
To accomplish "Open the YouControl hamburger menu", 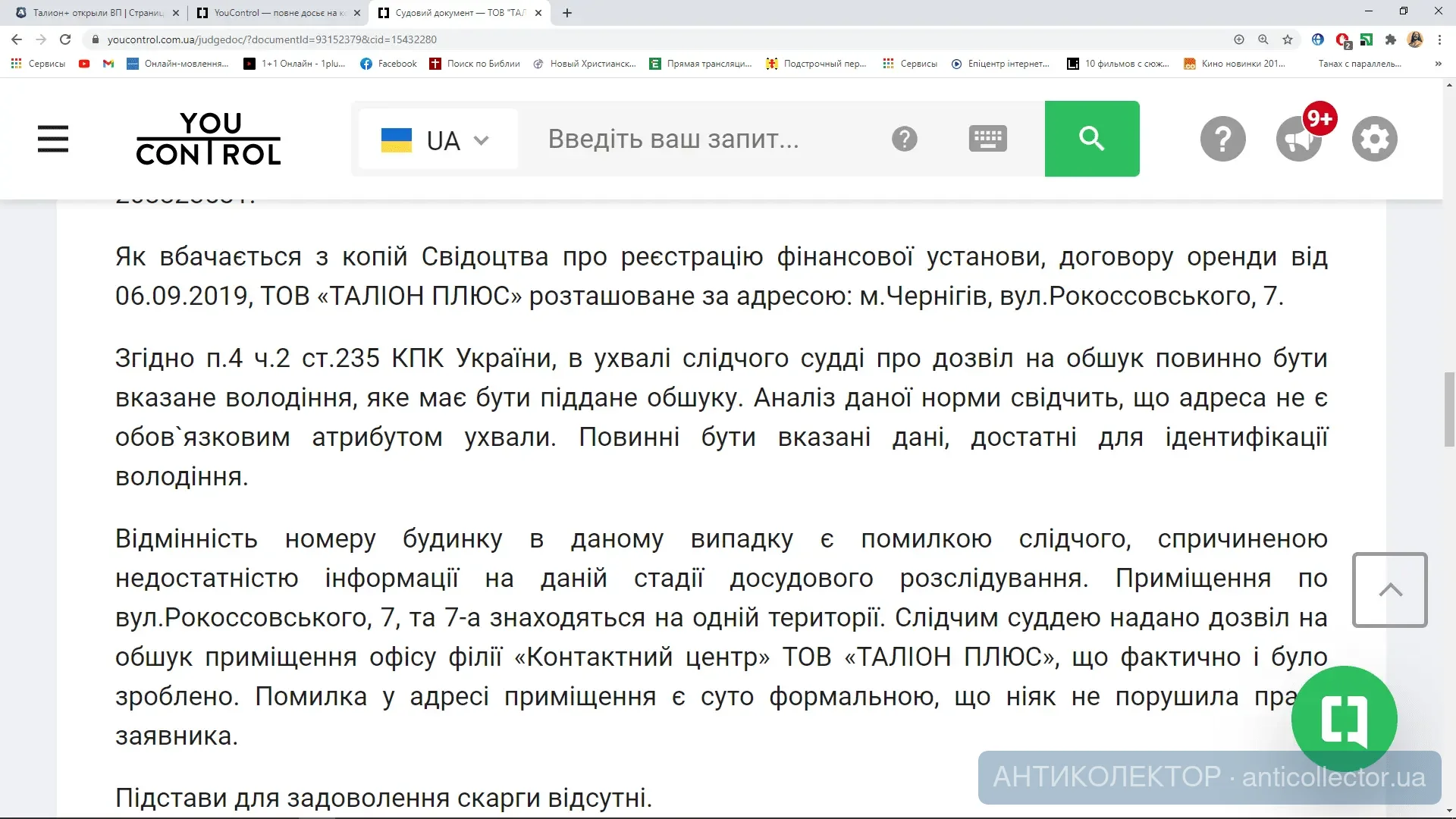I will click(x=53, y=139).
